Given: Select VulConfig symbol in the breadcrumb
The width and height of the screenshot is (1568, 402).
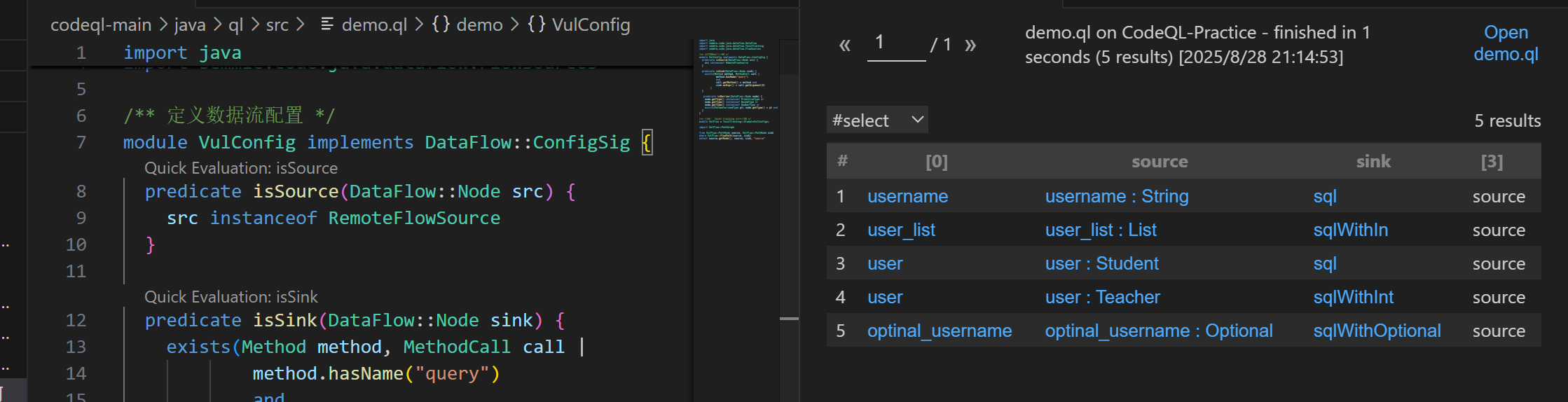Looking at the screenshot, I should [x=591, y=25].
